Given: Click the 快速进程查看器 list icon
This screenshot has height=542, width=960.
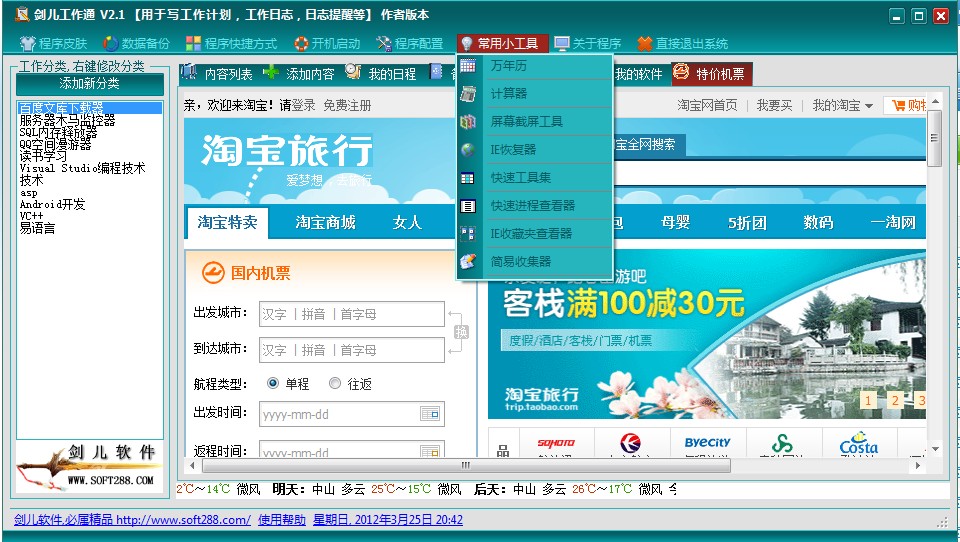Looking at the screenshot, I should 468,206.
